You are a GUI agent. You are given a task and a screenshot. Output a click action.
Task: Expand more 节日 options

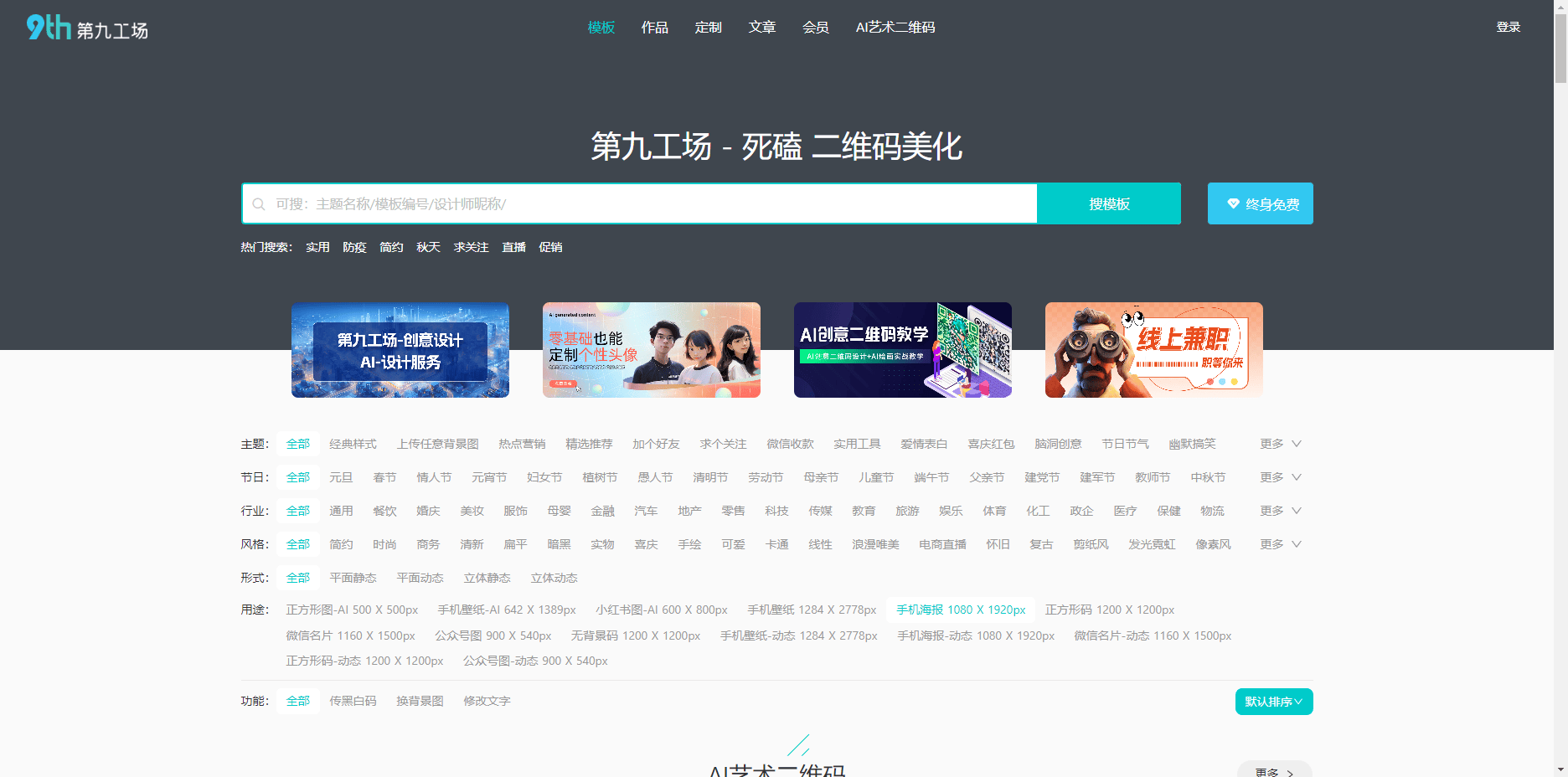(1280, 477)
